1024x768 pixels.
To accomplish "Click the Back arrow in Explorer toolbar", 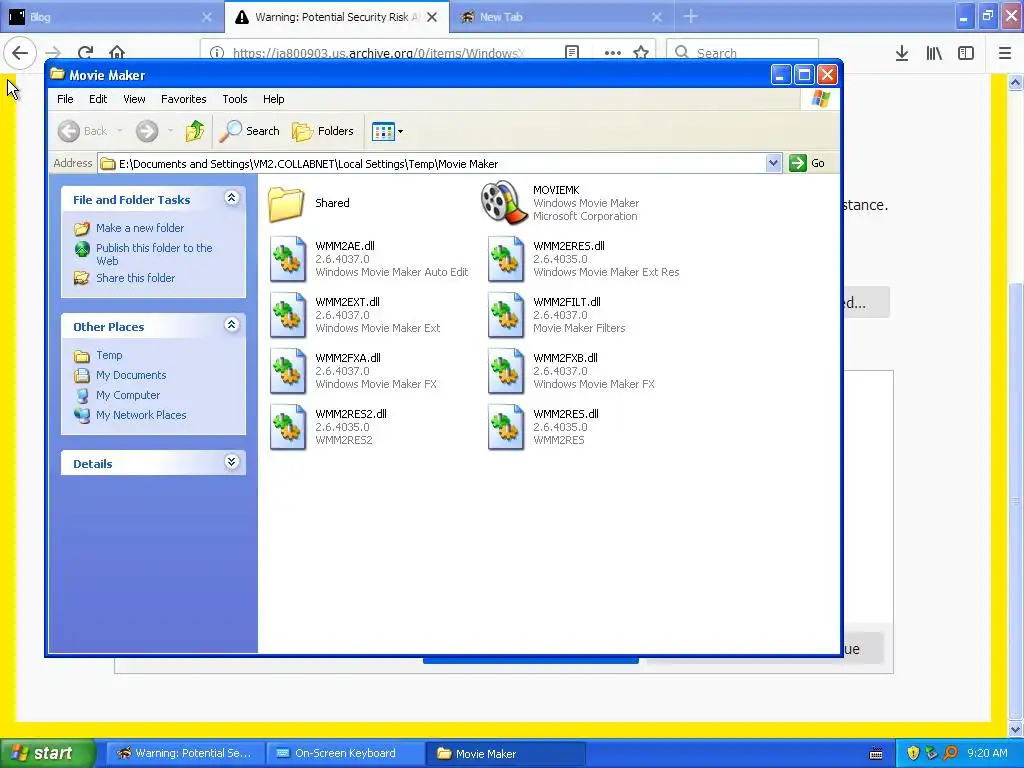I will 69,131.
